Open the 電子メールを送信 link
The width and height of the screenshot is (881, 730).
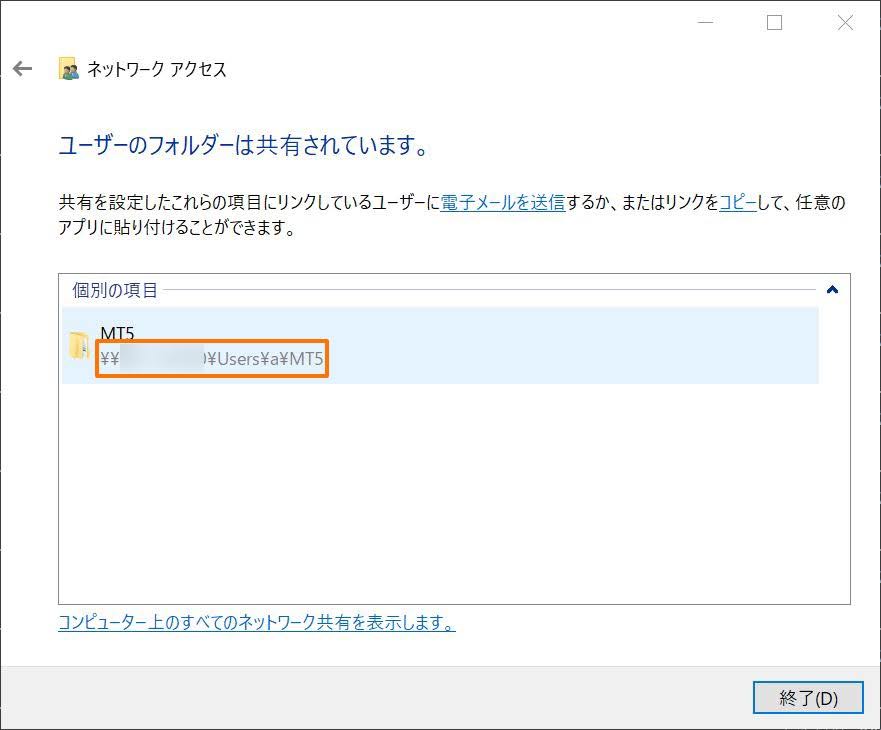pos(503,203)
